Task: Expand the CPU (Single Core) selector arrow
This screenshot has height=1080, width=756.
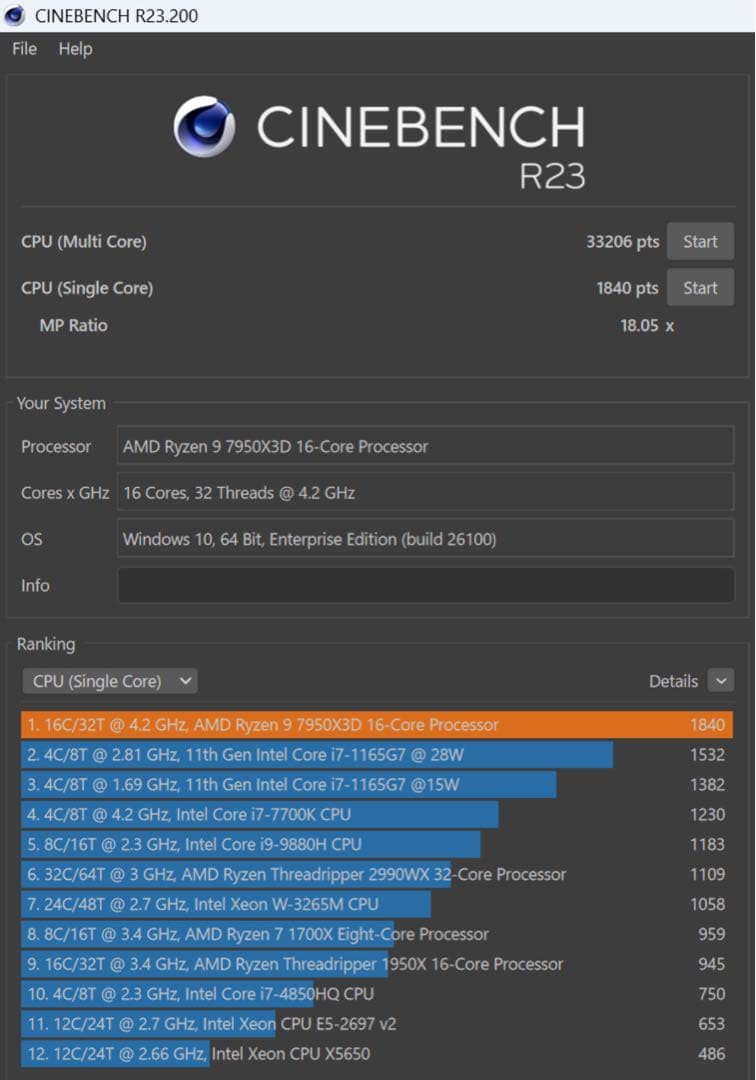Action: pos(184,681)
